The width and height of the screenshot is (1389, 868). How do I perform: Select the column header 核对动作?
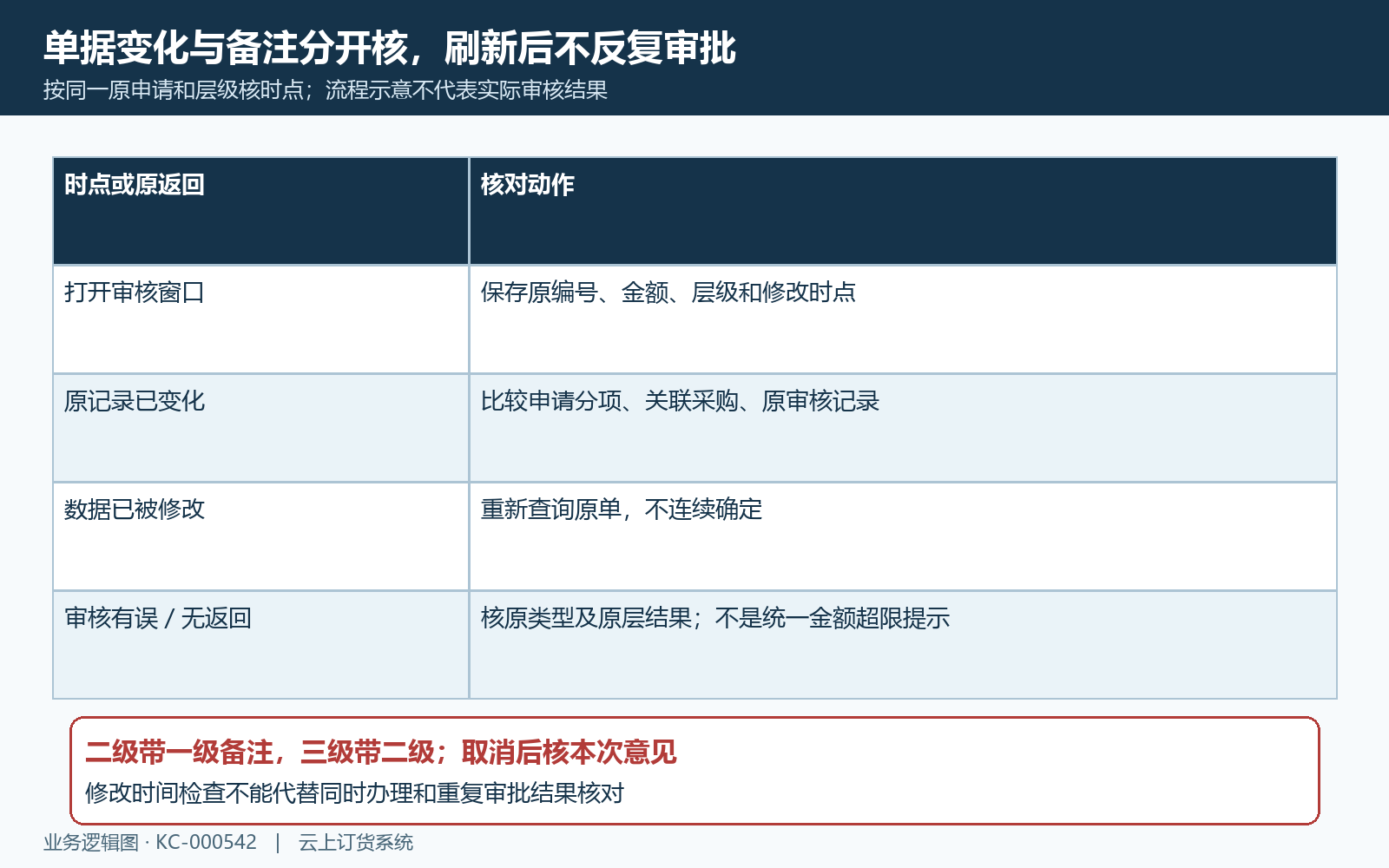pyautogui.click(x=903, y=211)
